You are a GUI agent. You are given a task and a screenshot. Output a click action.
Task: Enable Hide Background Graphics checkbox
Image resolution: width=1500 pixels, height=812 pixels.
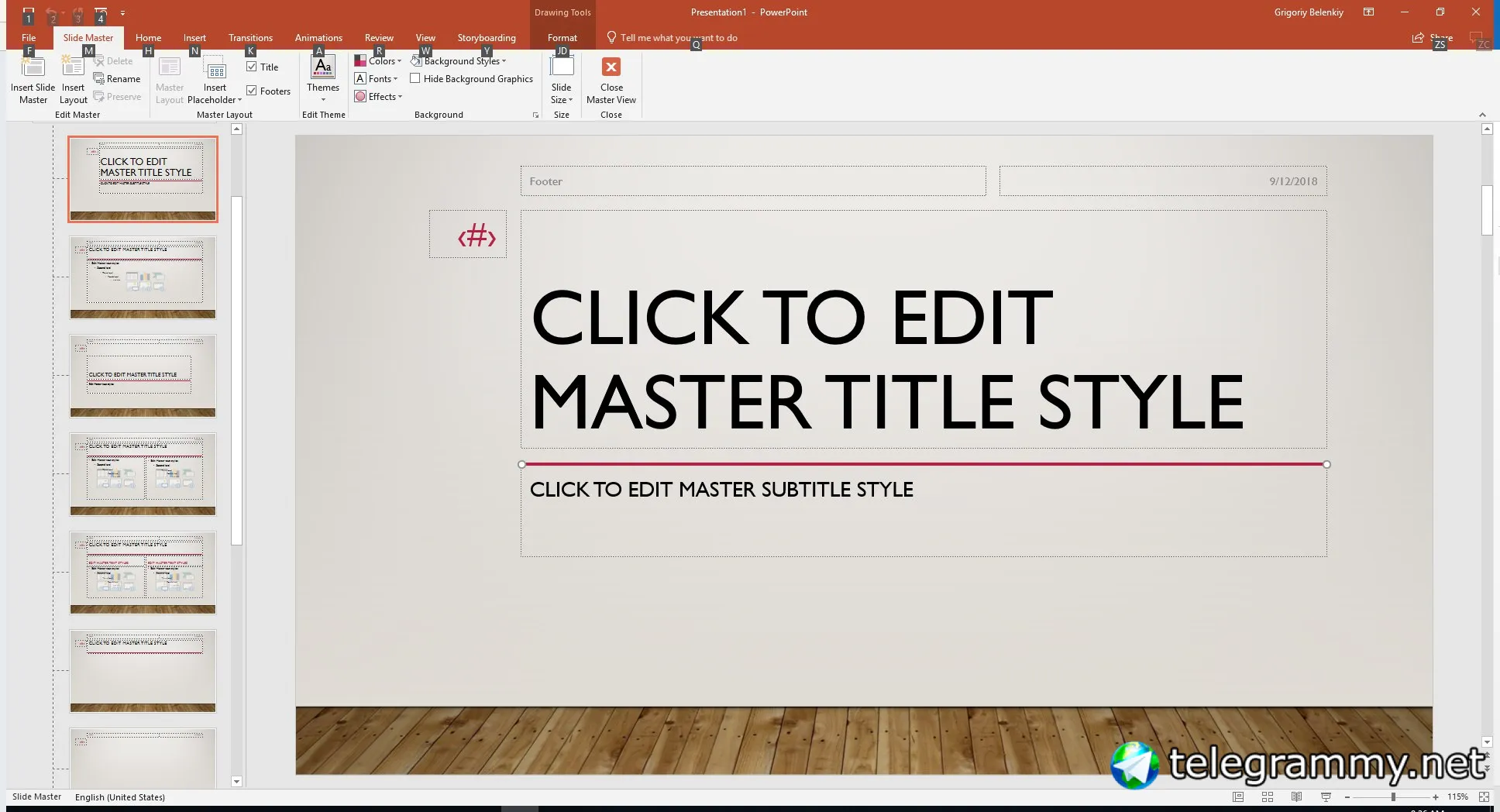[415, 78]
